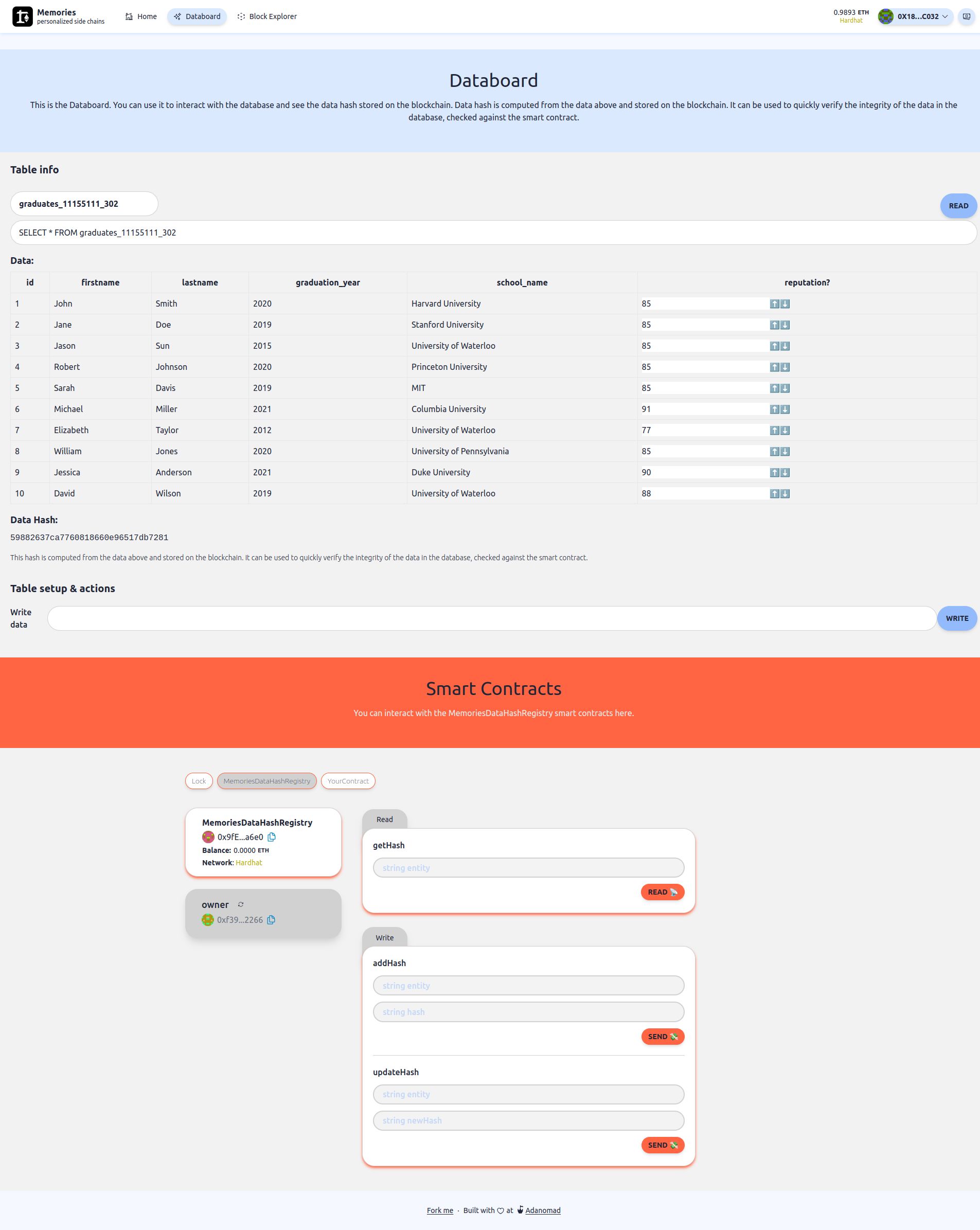The height and width of the screenshot is (1230, 980).
Task: Decrease reputation for Sarah Davis
Action: (785, 388)
